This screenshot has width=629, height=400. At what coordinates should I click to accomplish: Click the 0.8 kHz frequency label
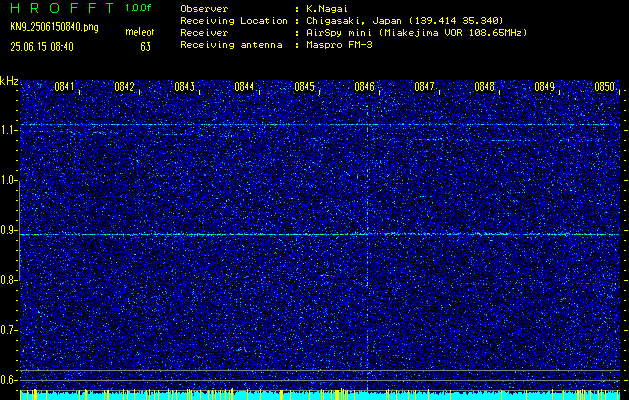(x=8, y=280)
